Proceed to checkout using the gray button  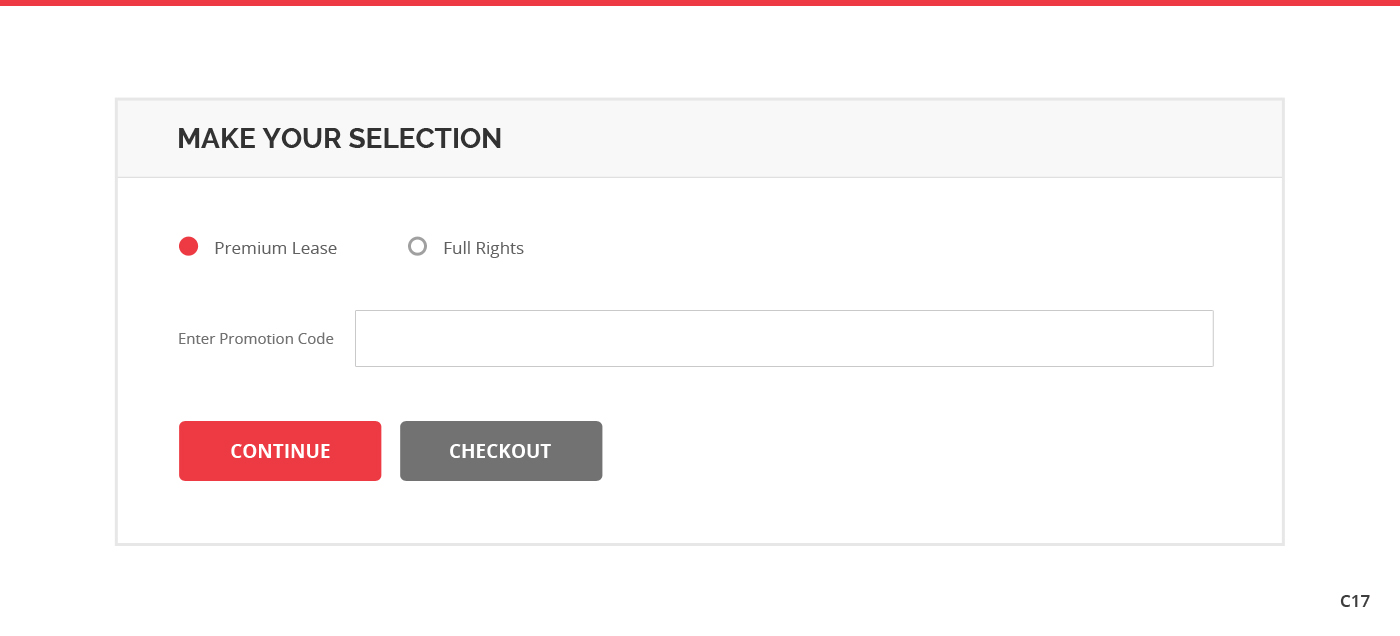point(500,451)
